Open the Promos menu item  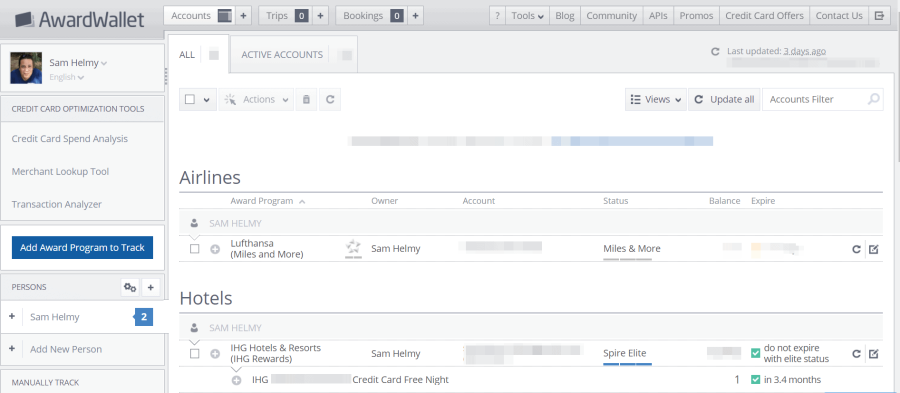(x=696, y=16)
